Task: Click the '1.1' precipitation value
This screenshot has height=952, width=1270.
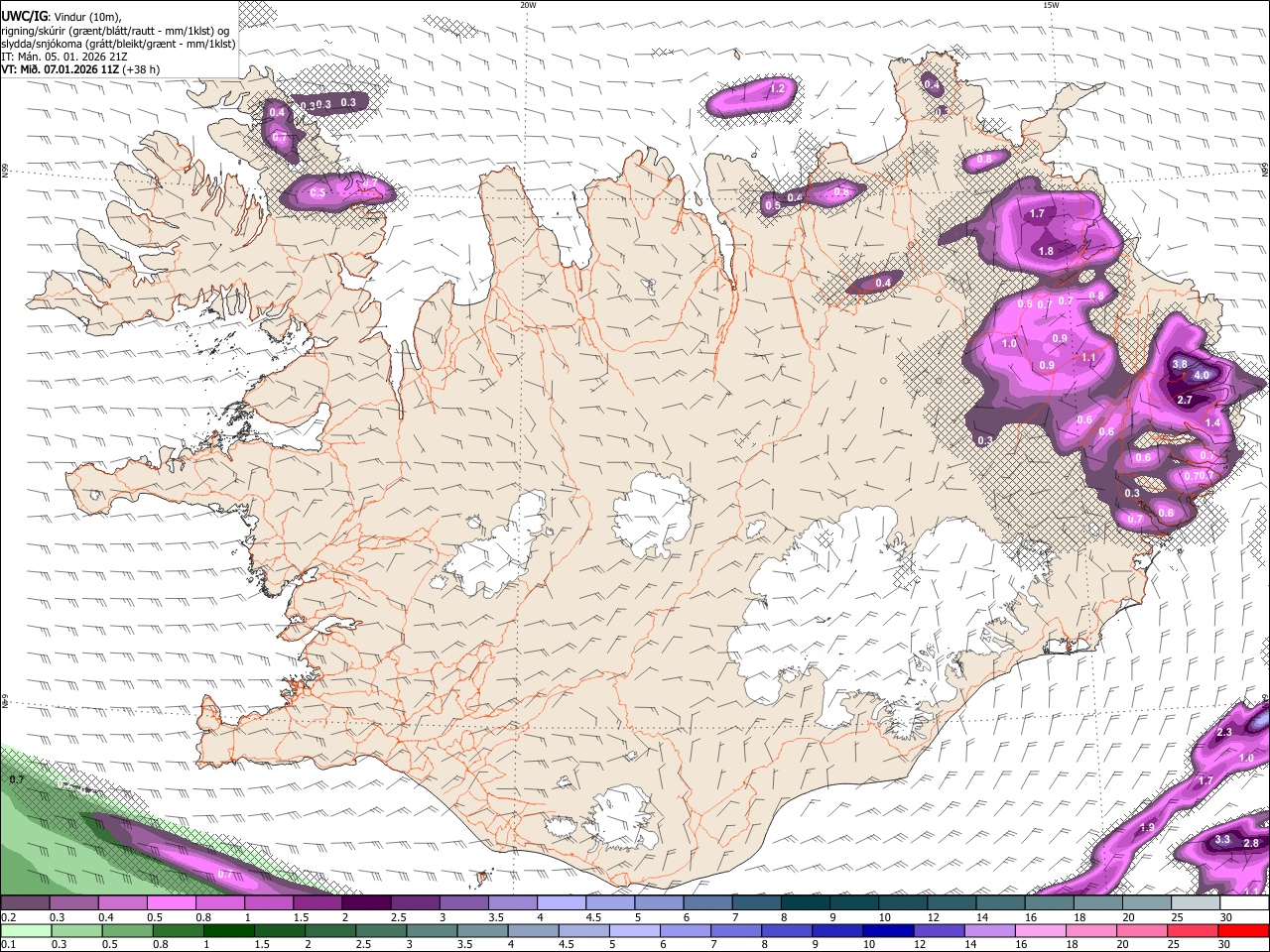Action: coord(1088,359)
